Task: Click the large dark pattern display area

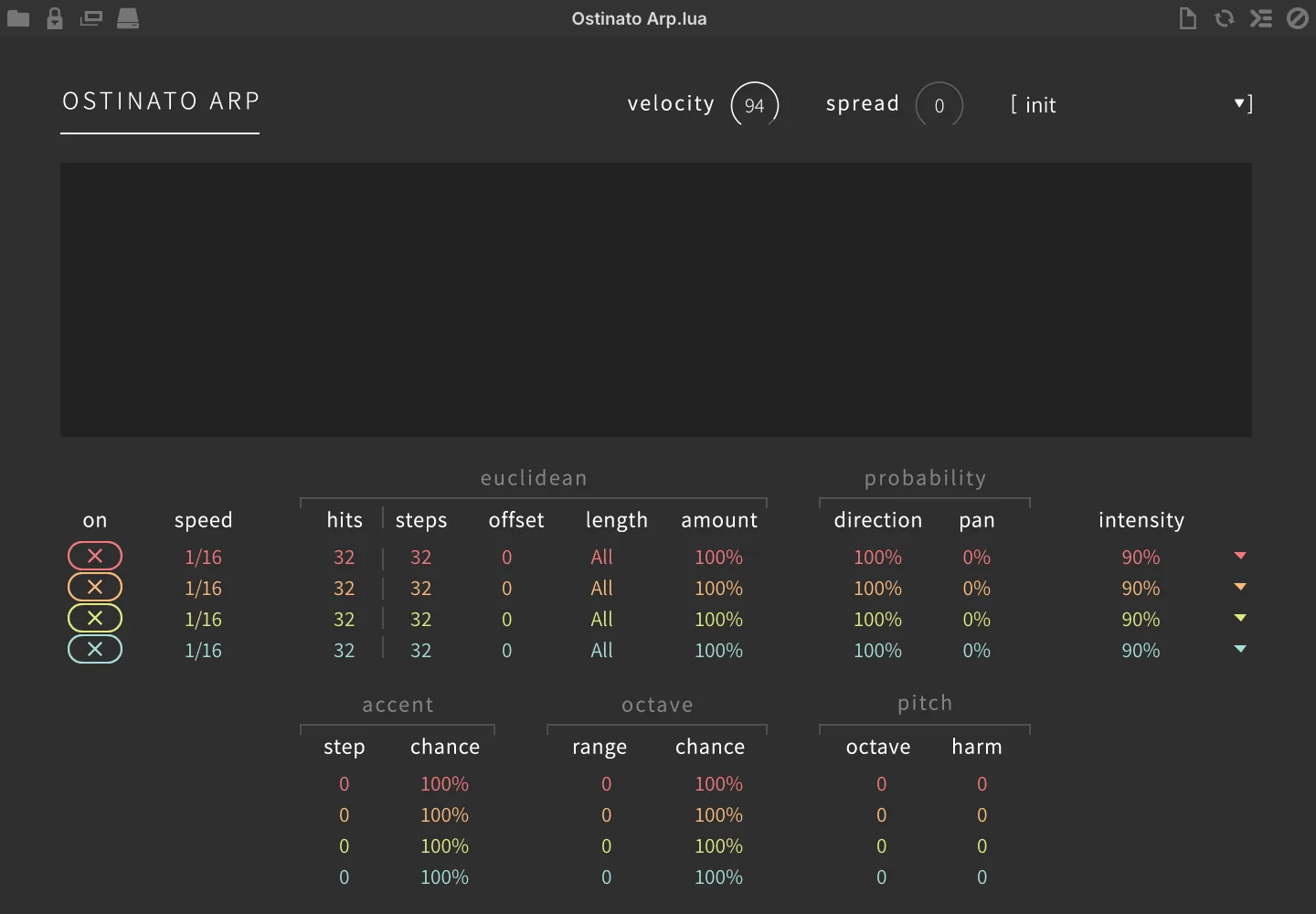Action: [656, 300]
